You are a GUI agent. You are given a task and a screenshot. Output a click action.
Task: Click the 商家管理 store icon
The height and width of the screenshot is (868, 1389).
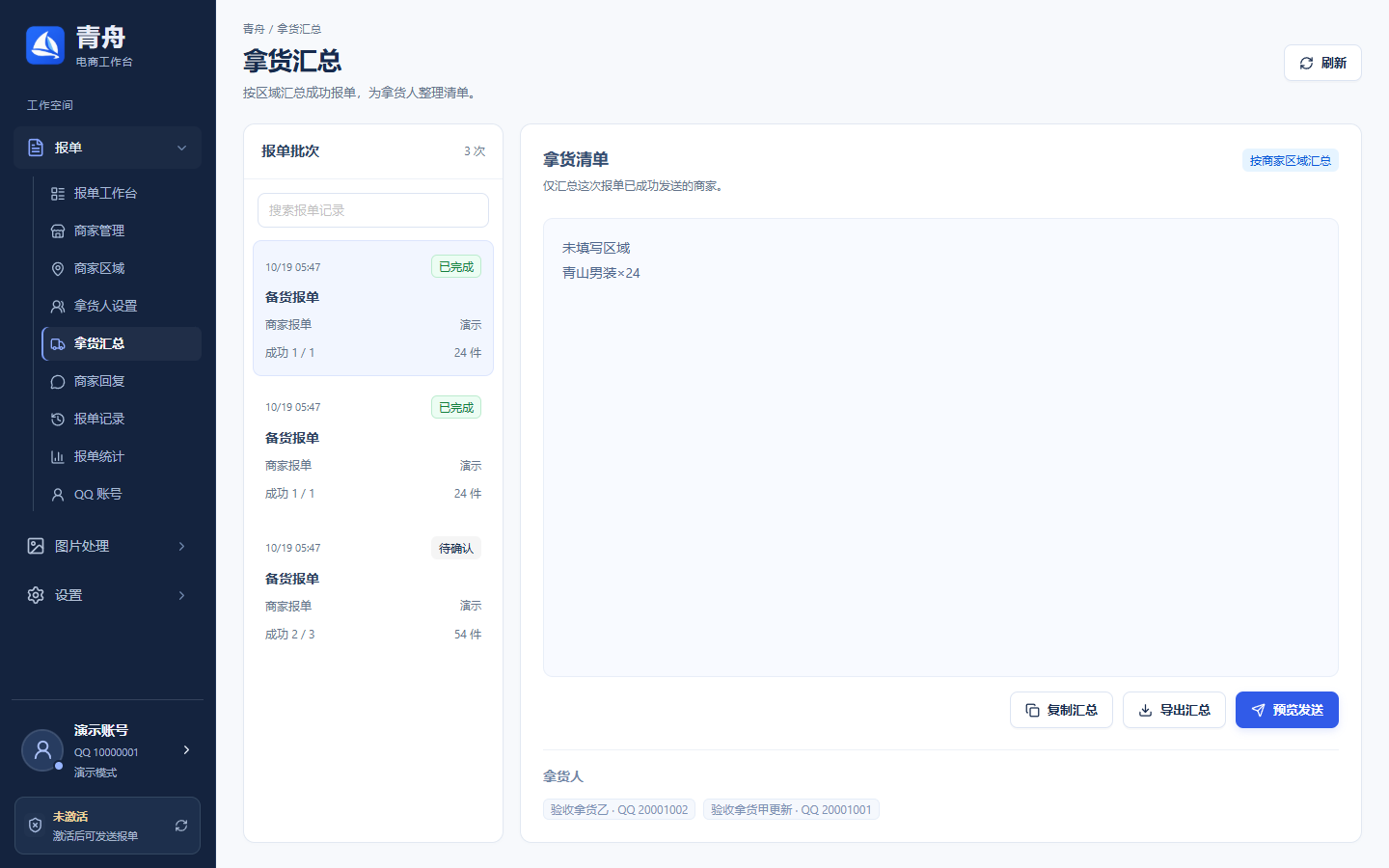pyautogui.click(x=58, y=231)
